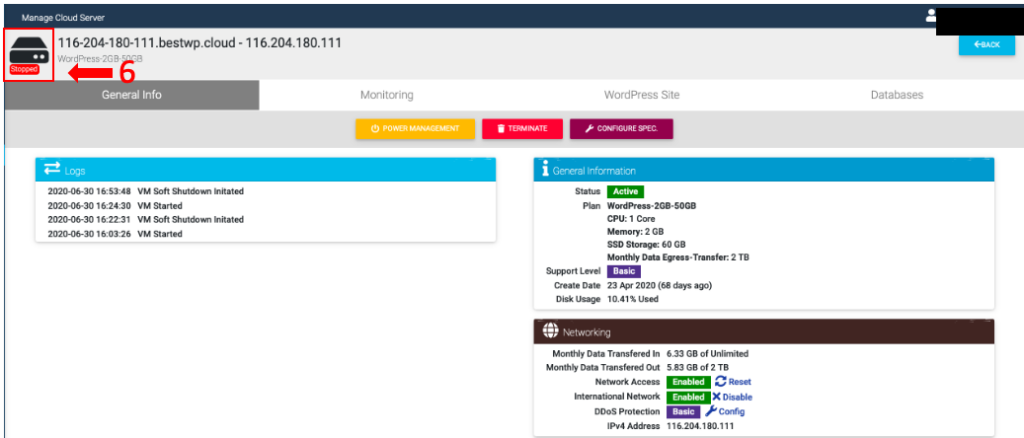This screenshot has width=1024, height=438.
Task: Click Monthly Data Transfered Out value 5.83 GB
Action: [x=697, y=368]
